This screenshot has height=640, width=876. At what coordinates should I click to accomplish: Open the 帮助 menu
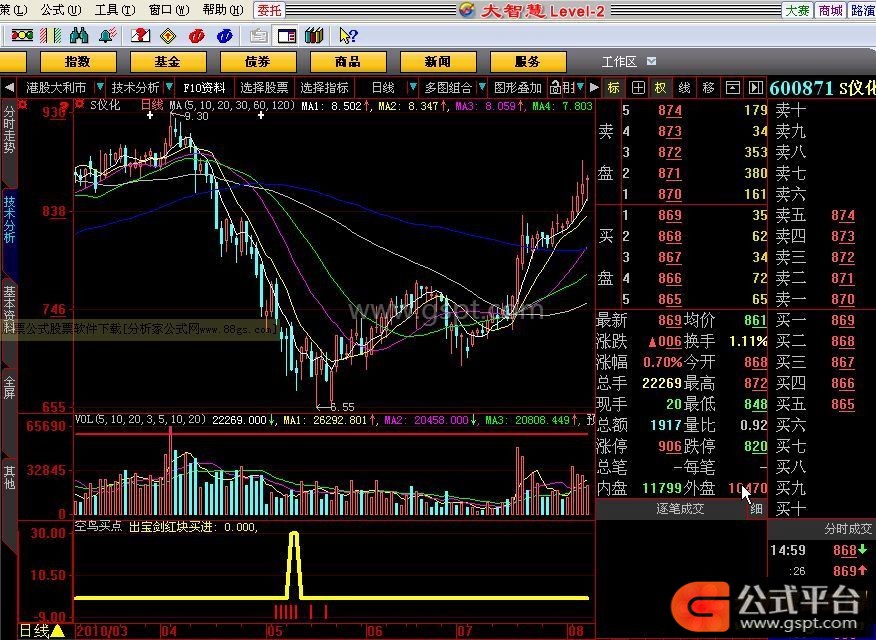point(223,10)
